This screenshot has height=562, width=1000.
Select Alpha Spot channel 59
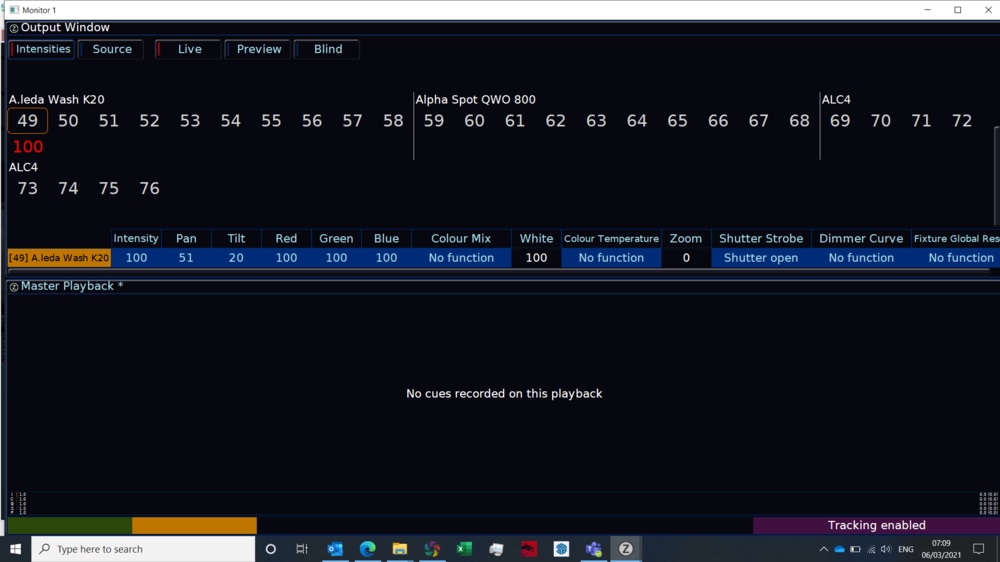[434, 121]
